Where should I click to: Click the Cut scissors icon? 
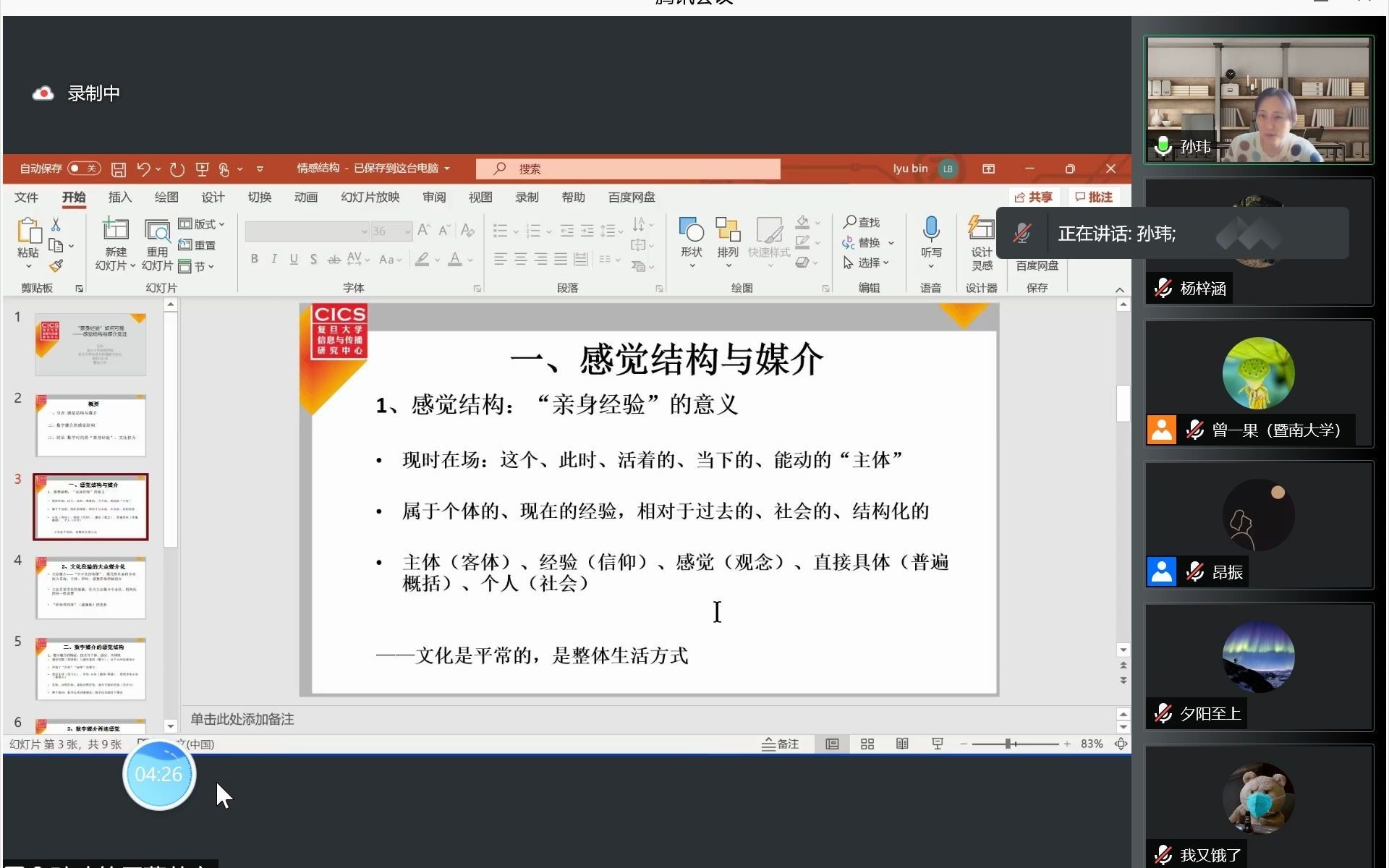56,225
